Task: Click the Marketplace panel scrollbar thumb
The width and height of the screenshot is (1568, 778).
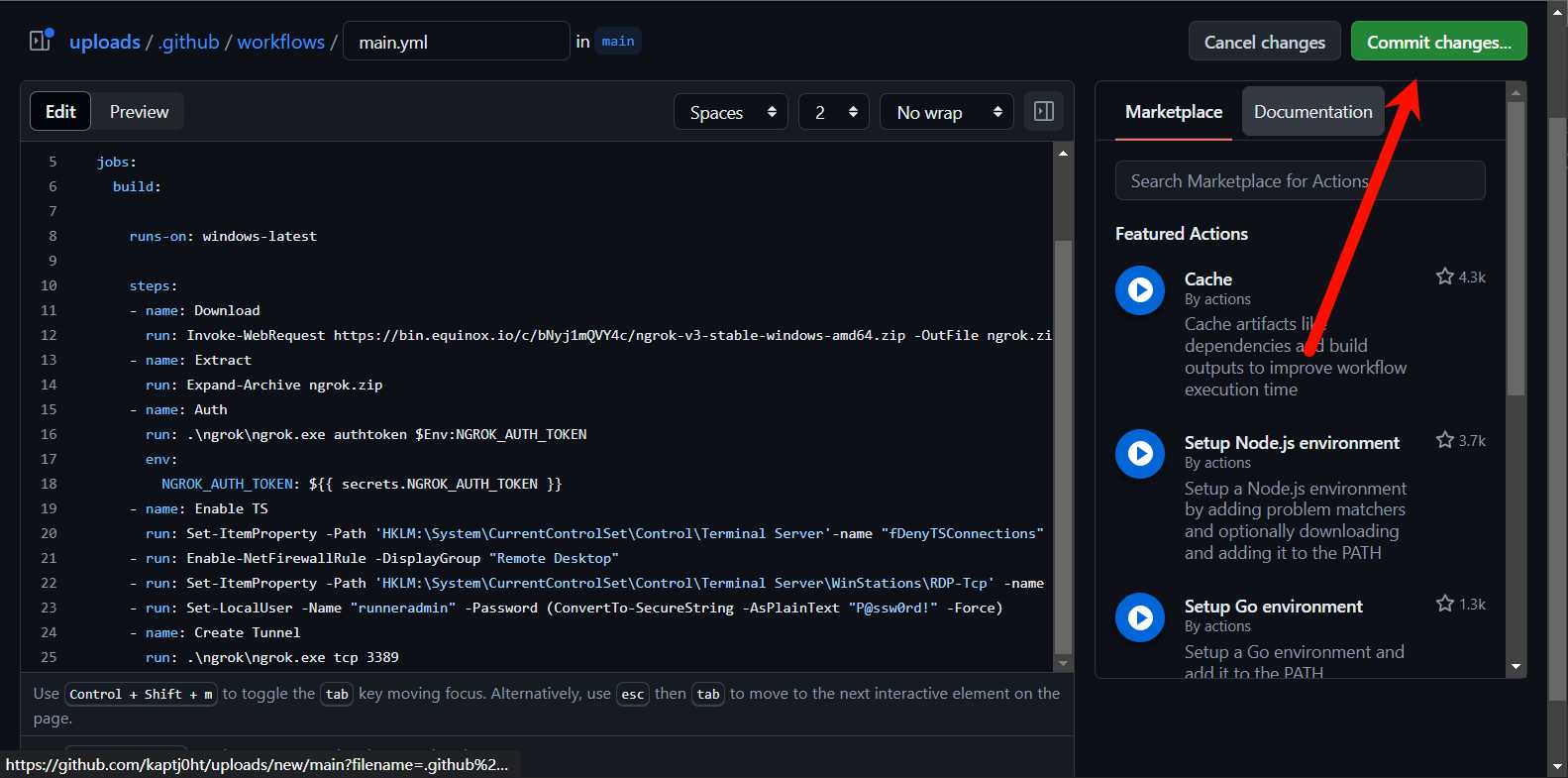Action: tap(1516, 248)
